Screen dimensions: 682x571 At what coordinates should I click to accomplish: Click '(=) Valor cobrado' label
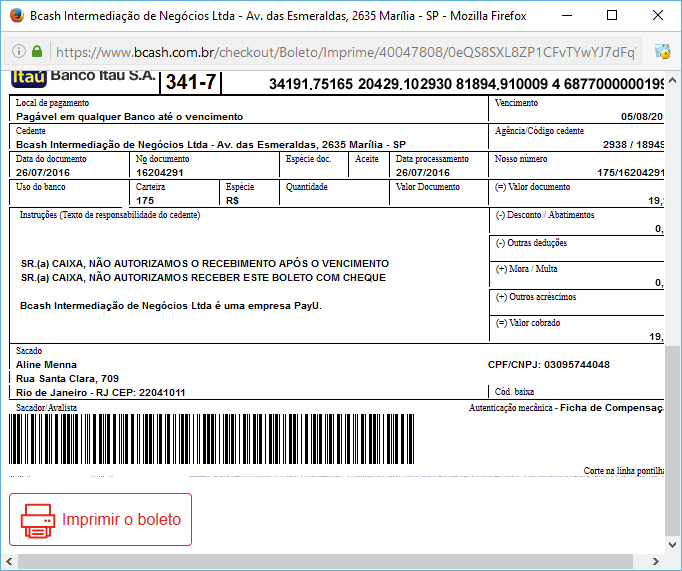[x=528, y=323]
